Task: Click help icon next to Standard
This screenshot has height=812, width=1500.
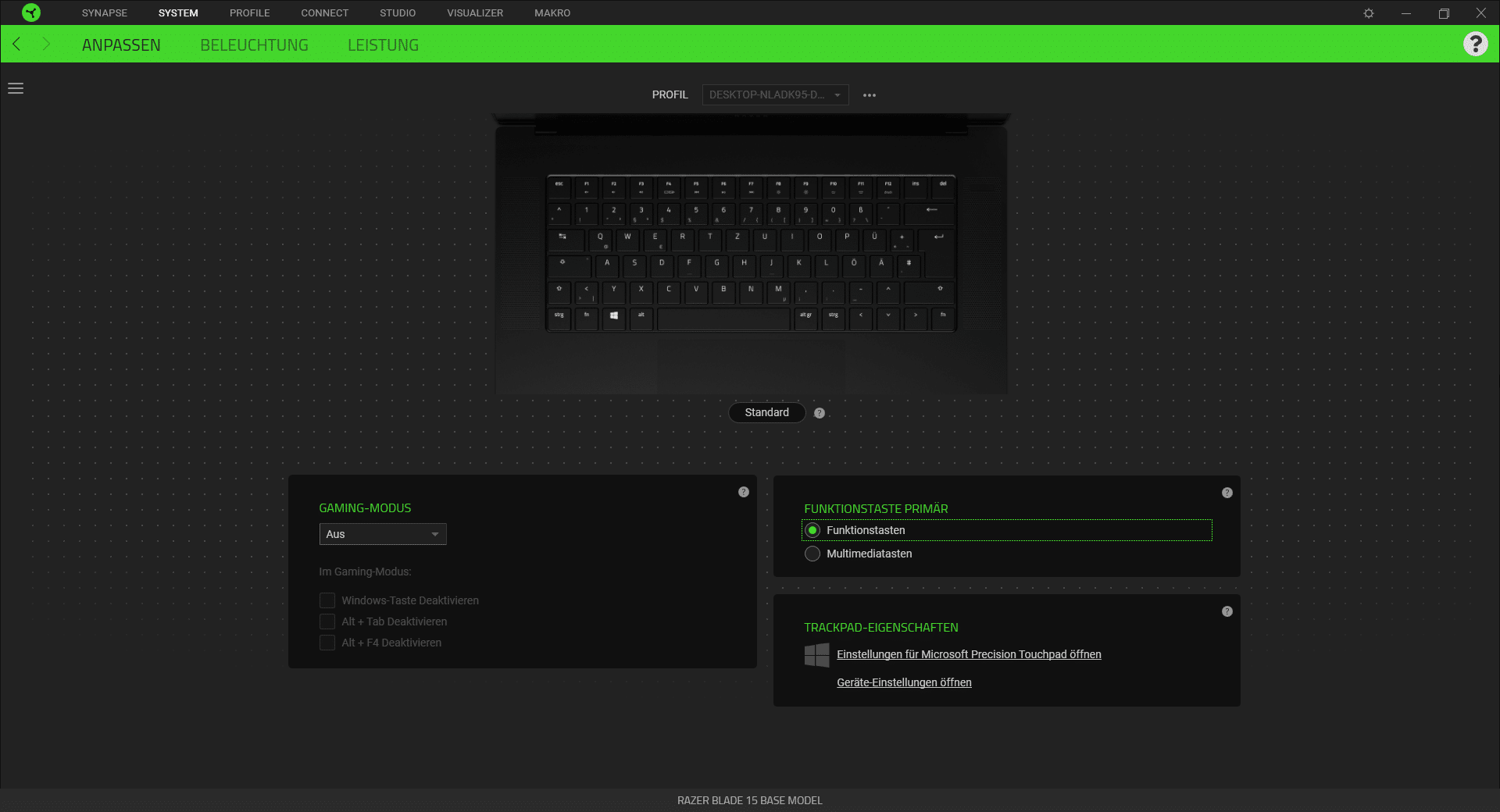Action: click(x=819, y=413)
